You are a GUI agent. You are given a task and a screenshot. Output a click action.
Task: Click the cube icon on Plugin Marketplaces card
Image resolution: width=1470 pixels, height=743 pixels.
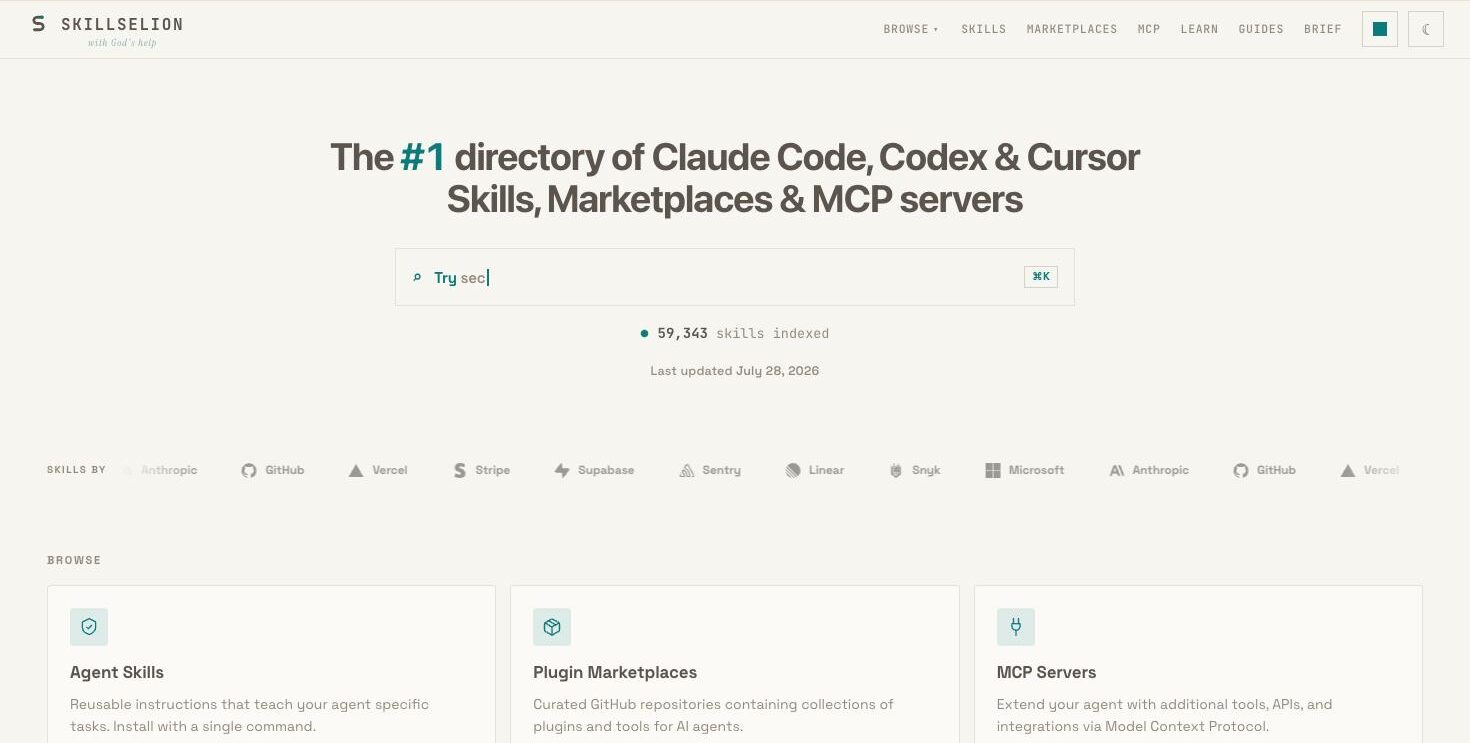point(552,627)
